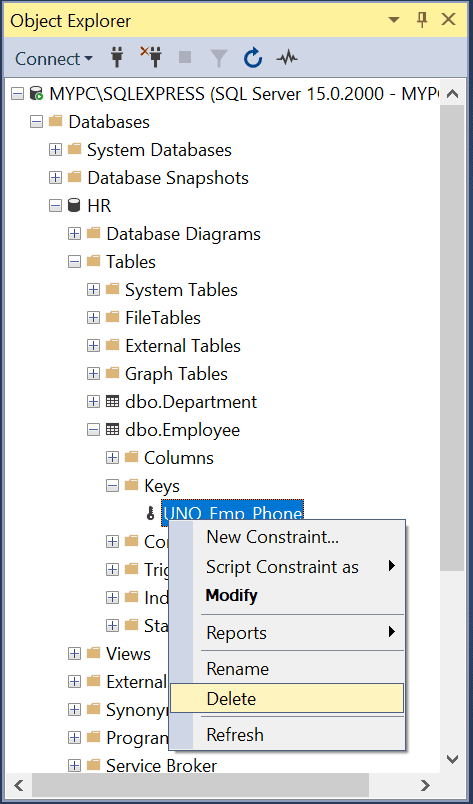The height and width of the screenshot is (804, 473).
Task: Choose Rename in the context menu
Action: click(x=287, y=669)
